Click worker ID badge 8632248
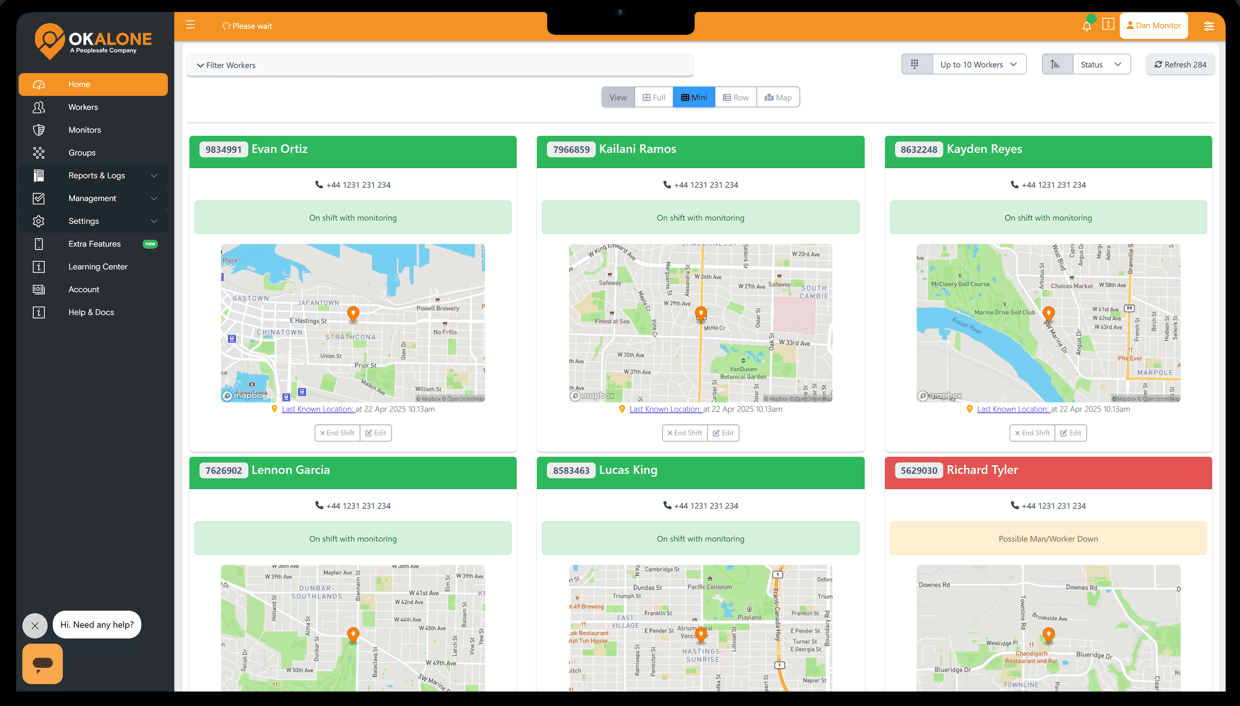Viewport: 1240px width, 706px height. pyautogui.click(x=919, y=150)
